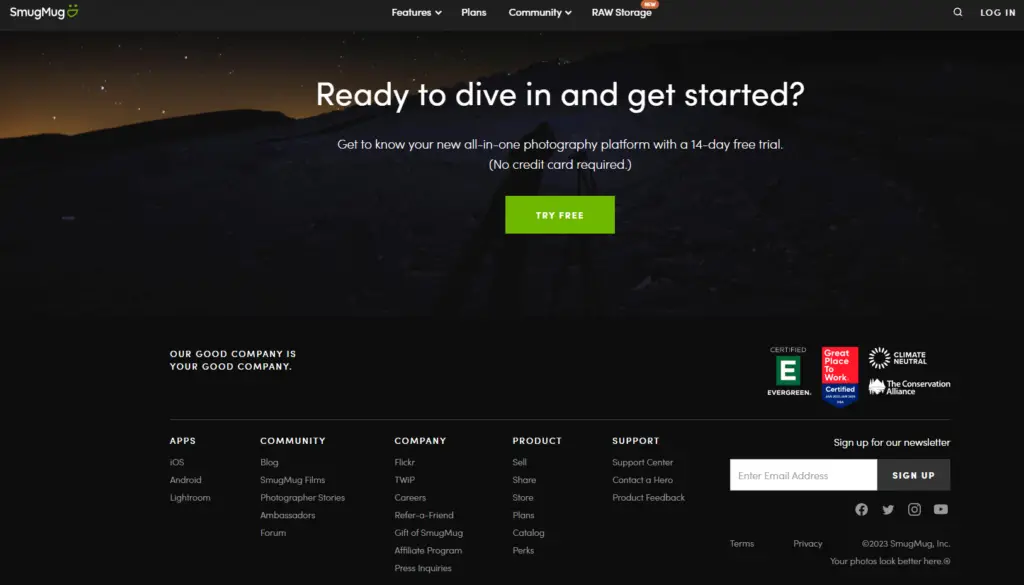1024x585 pixels.
Task: Expand the Community dropdown menu
Action: [539, 13]
